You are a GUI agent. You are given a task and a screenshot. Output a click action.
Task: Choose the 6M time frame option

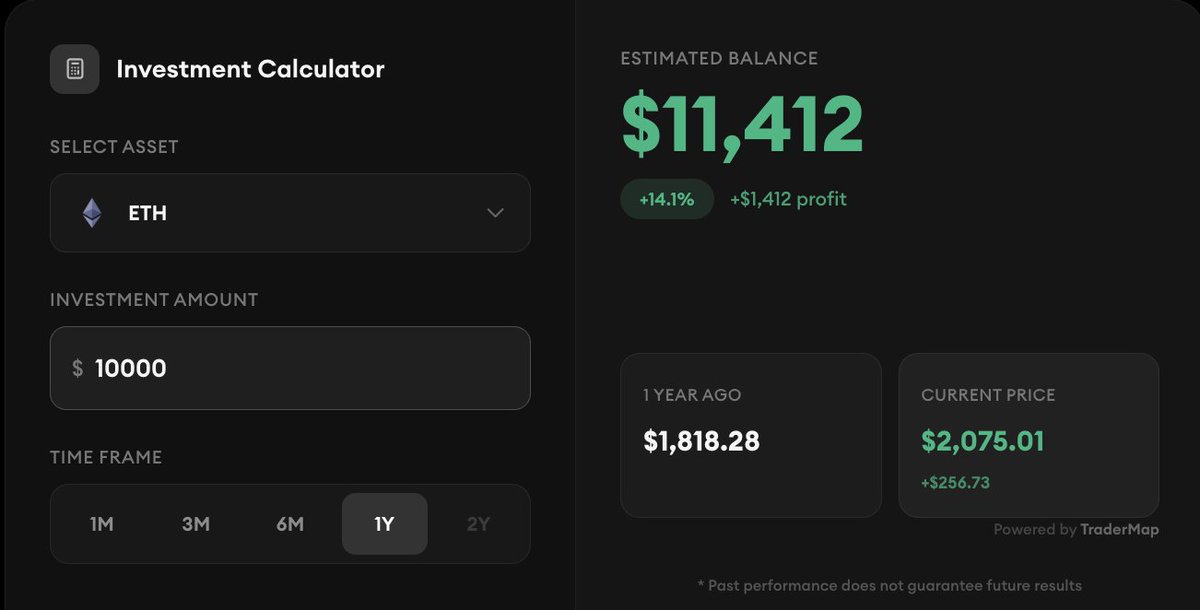click(x=290, y=524)
